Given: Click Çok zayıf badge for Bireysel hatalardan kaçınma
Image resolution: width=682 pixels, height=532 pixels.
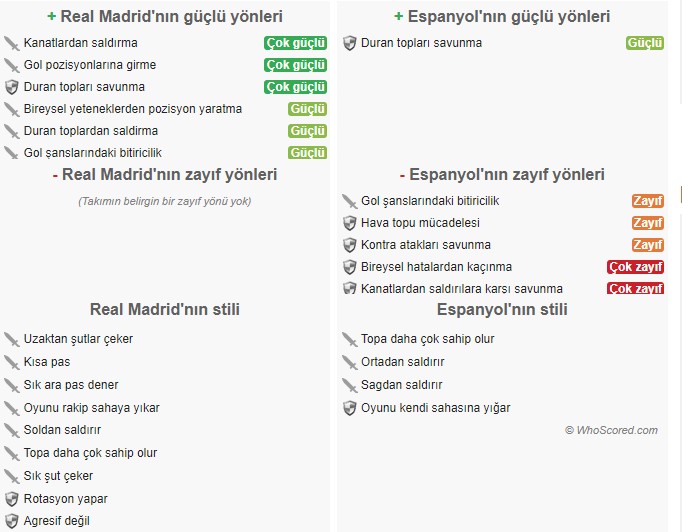Looking at the screenshot, I should tap(635, 267).
